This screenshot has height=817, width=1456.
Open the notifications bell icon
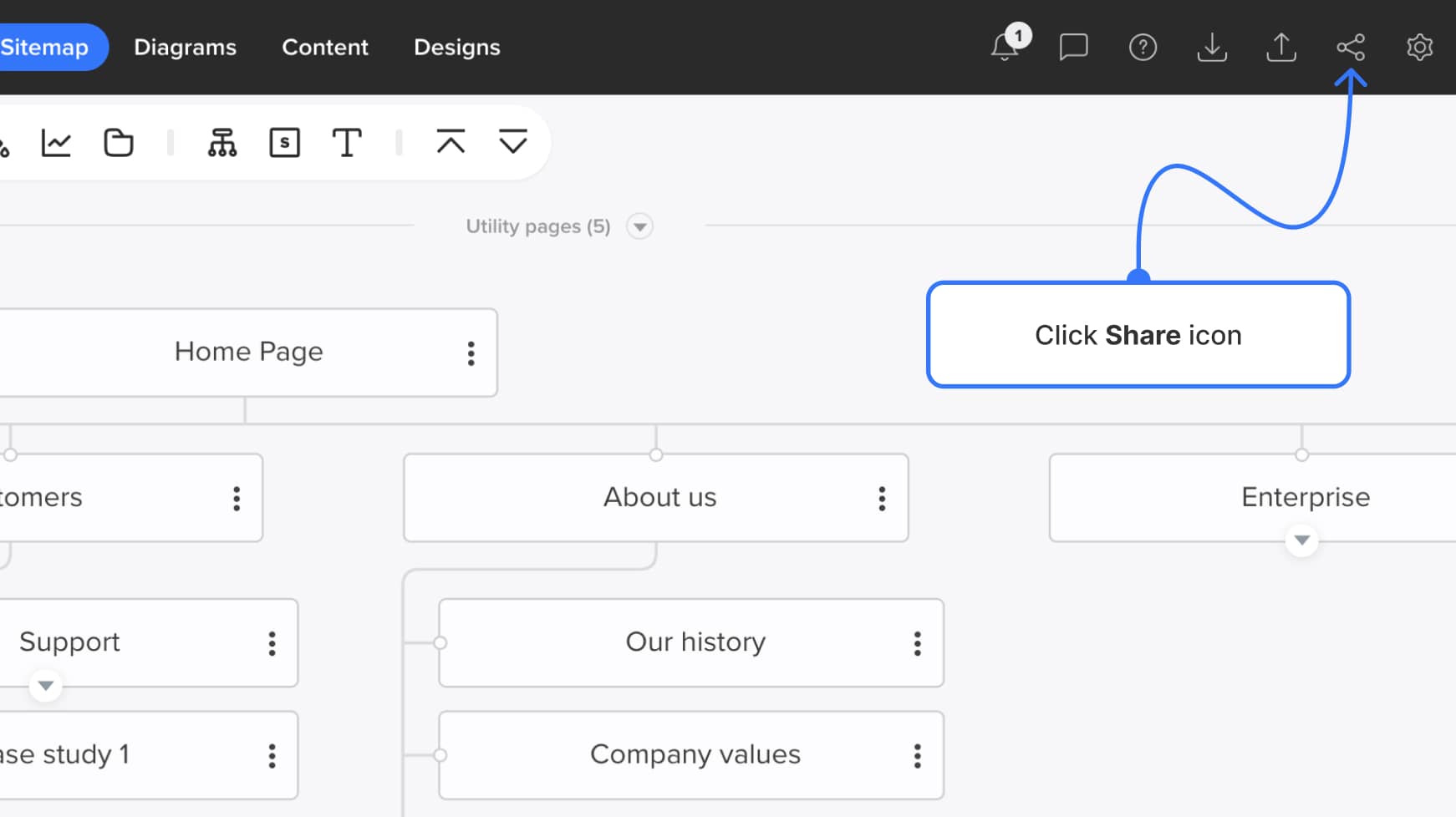pos(1005,47)
